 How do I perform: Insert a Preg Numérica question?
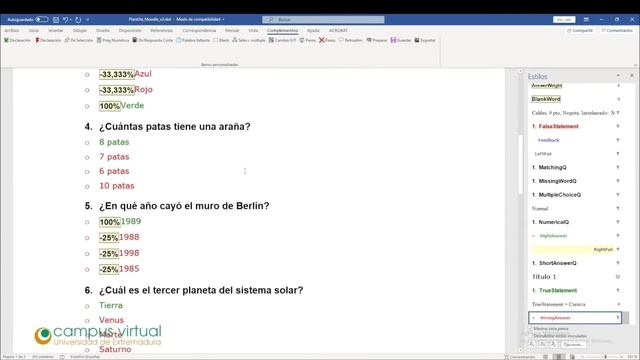pos(113,40)
